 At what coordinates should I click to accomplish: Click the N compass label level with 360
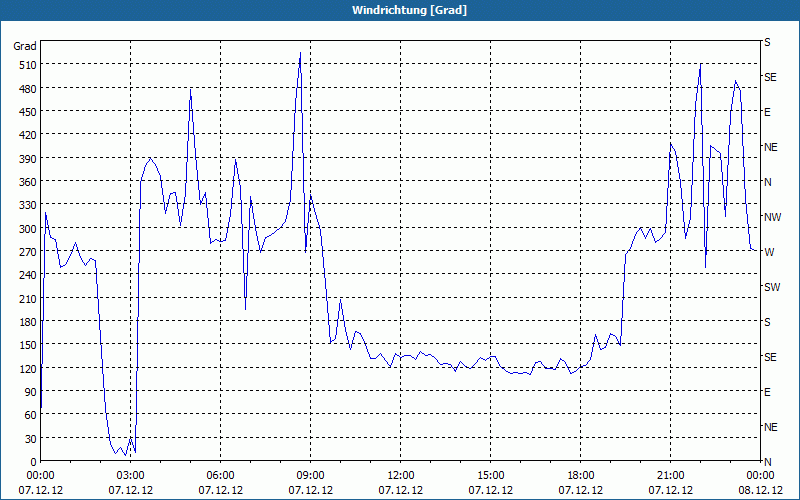tap(768, 182)
